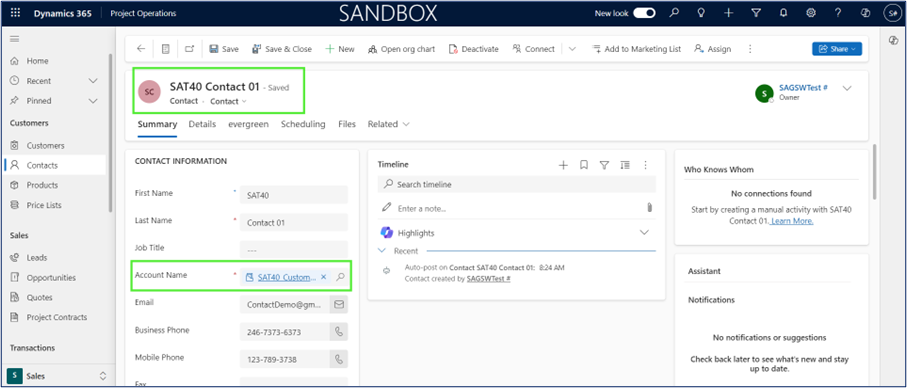Switch to Summary tab
The image size is (907, 388).
157,124
